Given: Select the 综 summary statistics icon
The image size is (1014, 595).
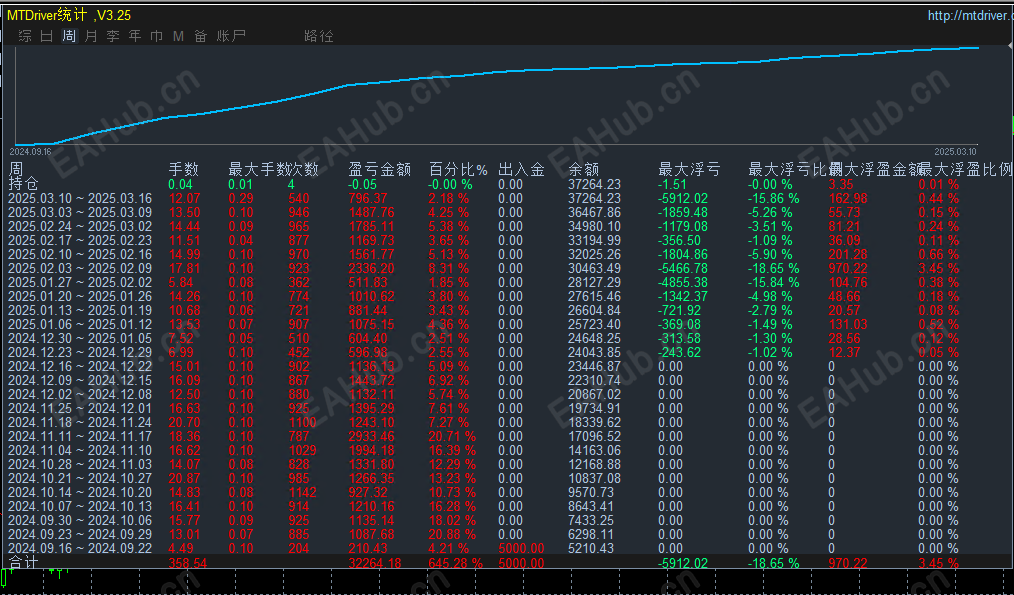Looking at the screenshot, I should [24, 35].
